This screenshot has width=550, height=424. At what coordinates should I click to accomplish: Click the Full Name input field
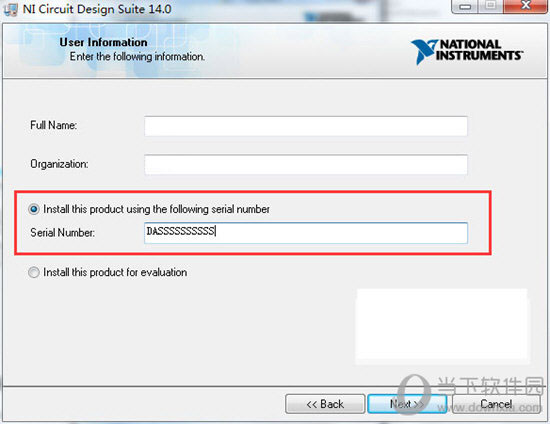click(306, 126)
